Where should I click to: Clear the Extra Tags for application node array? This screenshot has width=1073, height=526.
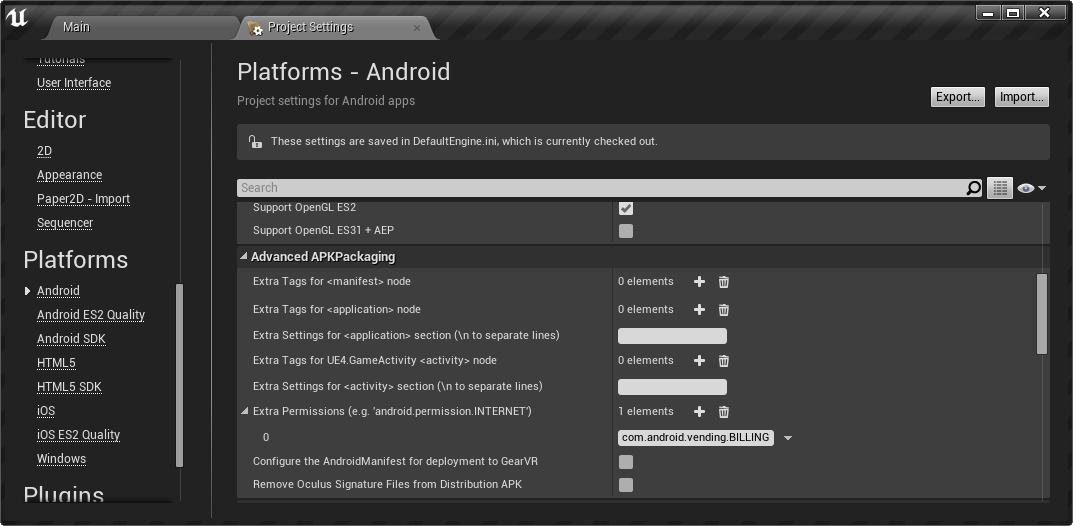click(x=723, y=310)
